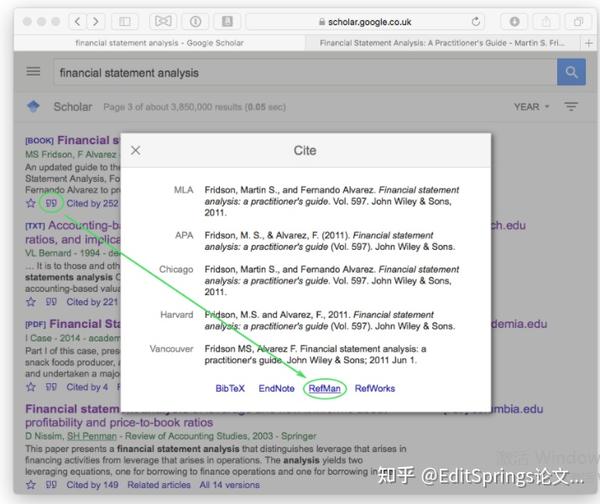The width and height of the screenshot is (600, 504).
Task: Open 'Cited by 4' link
Action: (x=87, y=387)
